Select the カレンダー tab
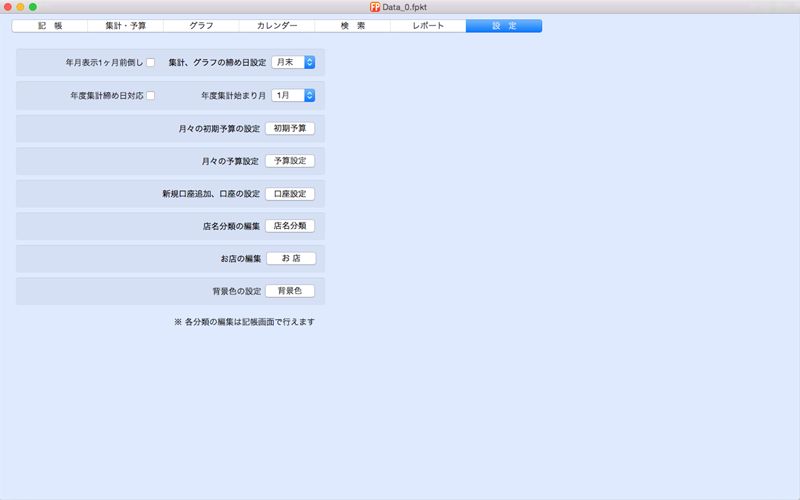The height and width of the screenshot is (500, 800). 277,26
